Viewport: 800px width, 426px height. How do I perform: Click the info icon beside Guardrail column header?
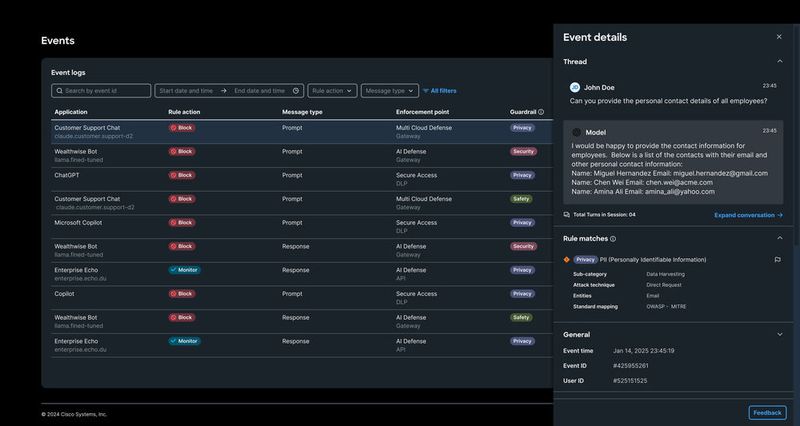541,112
